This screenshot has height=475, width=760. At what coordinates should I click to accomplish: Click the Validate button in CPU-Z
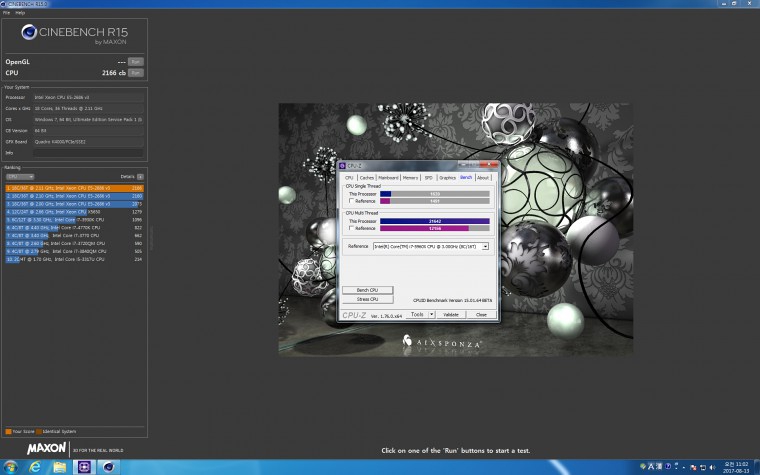pos(451,314)
